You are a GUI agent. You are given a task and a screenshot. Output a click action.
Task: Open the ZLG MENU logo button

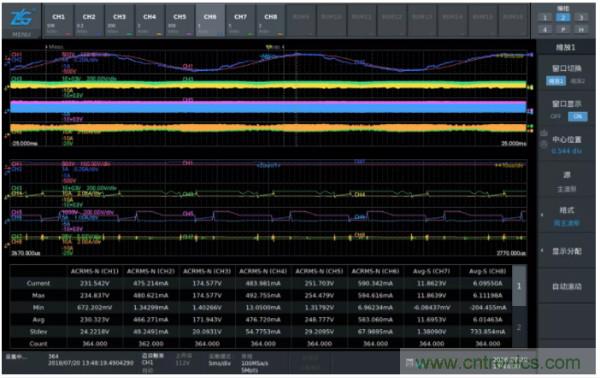[21, 21]
